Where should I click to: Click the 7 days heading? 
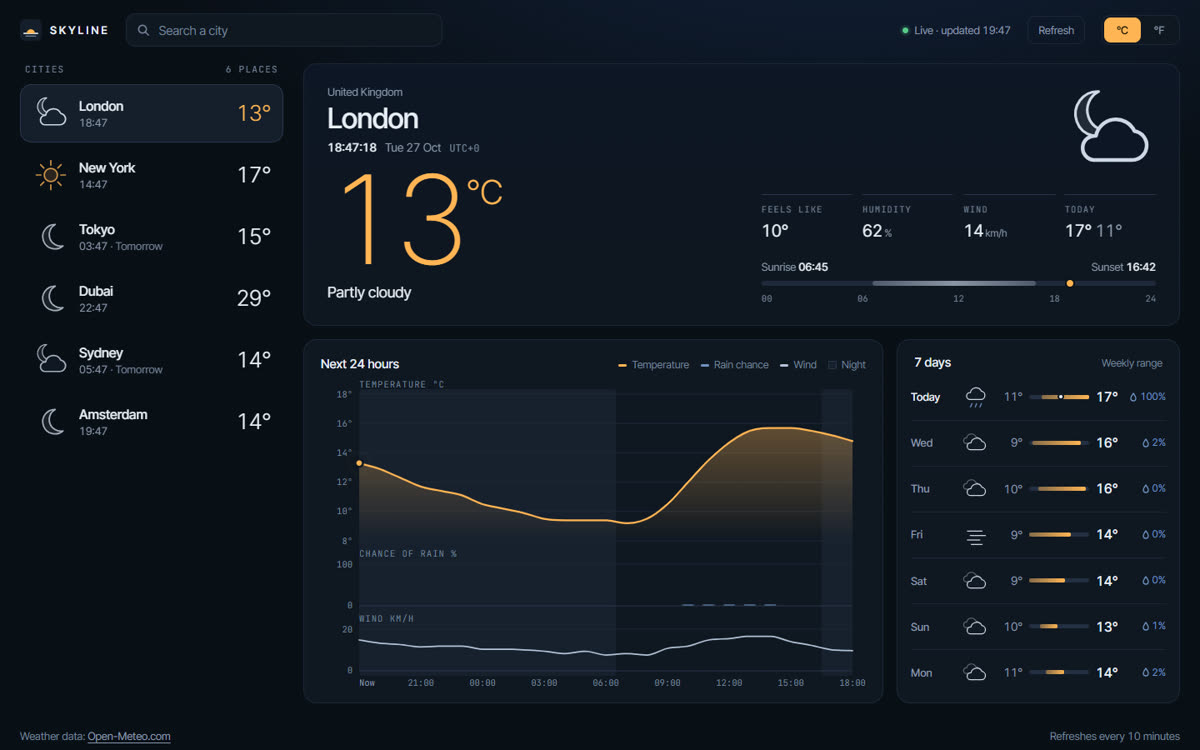click(933, 363)
